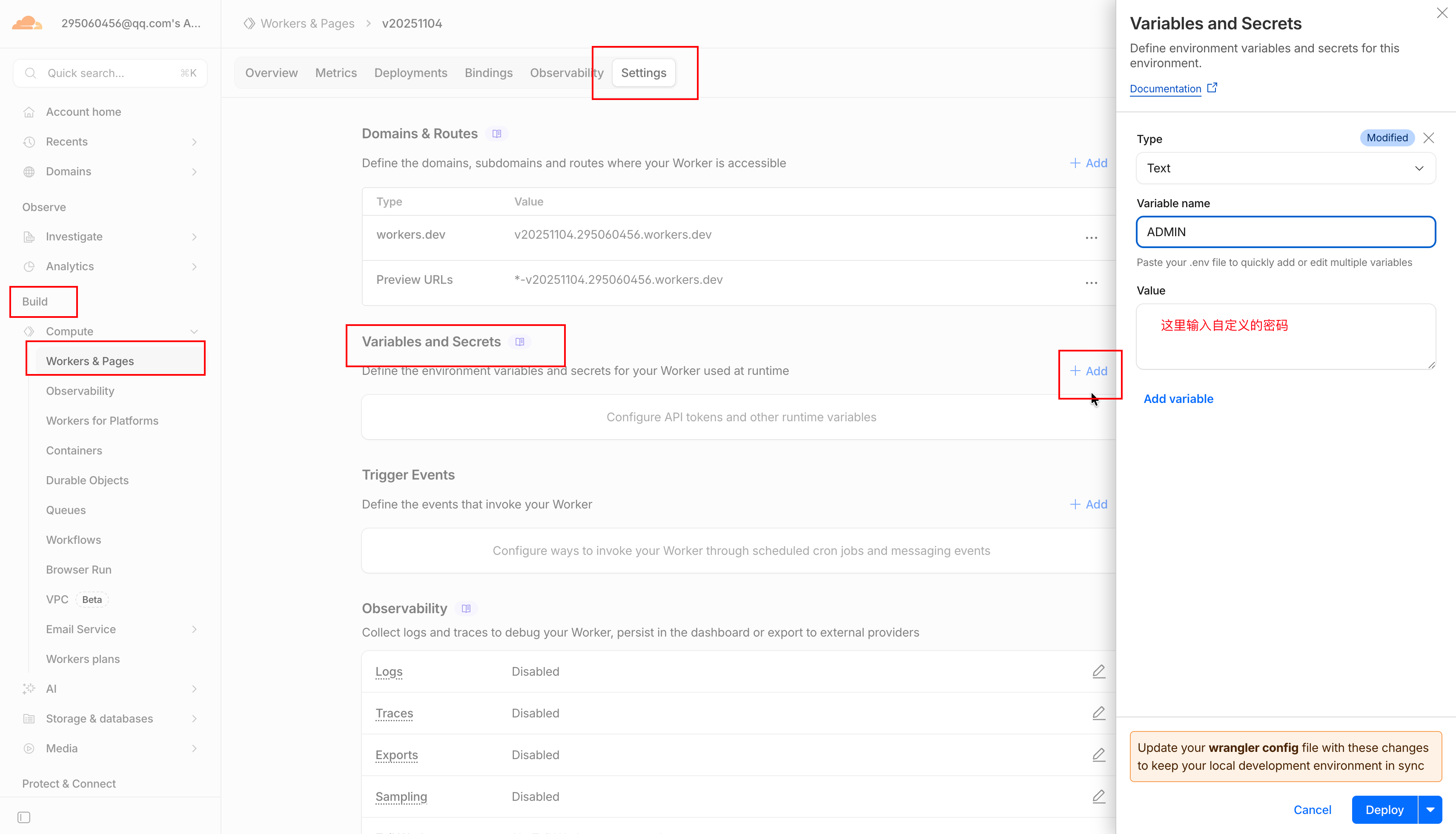Edit the Exports setting
The width and height of the screenshot is (1456, 834).
click(x=1098, y=755)
